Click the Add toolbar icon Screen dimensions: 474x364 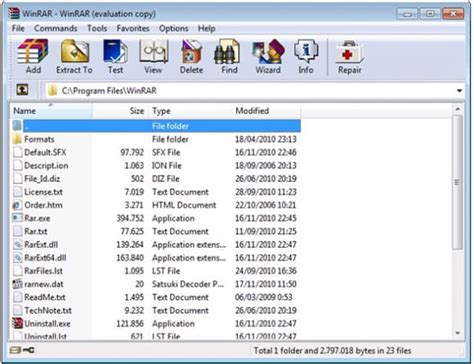[33, 51]
